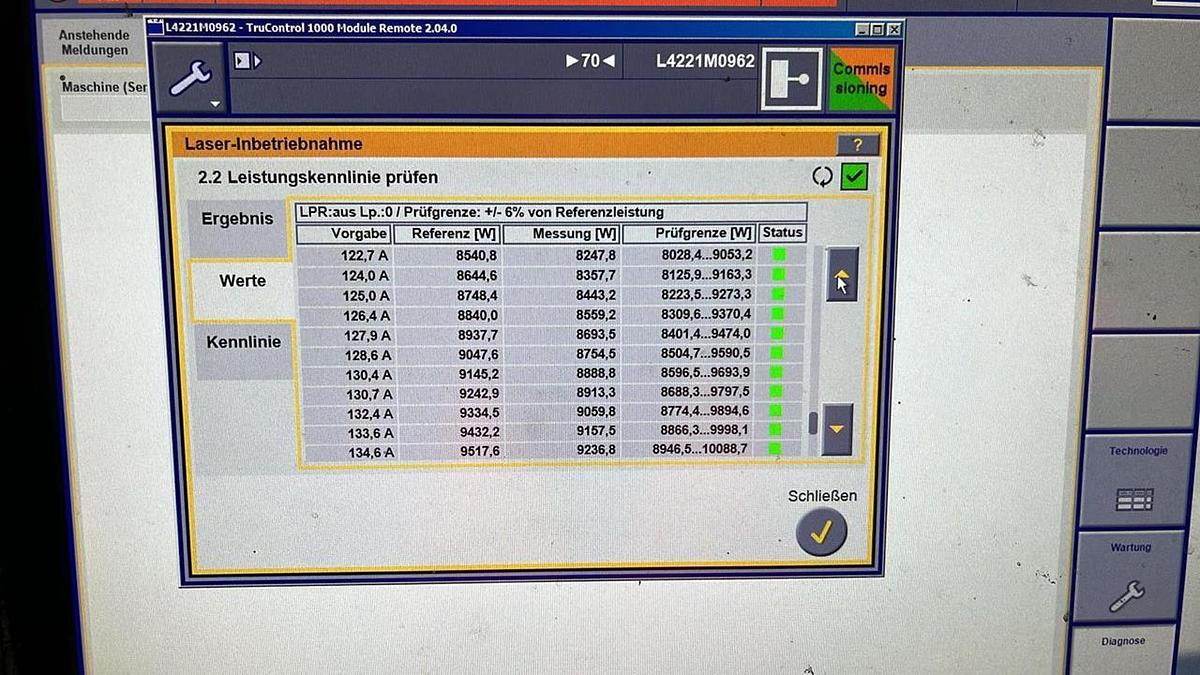Select the 133,6 A row value
The width and height of the screenshot is (1200, 675).
(x=370, y=433)
